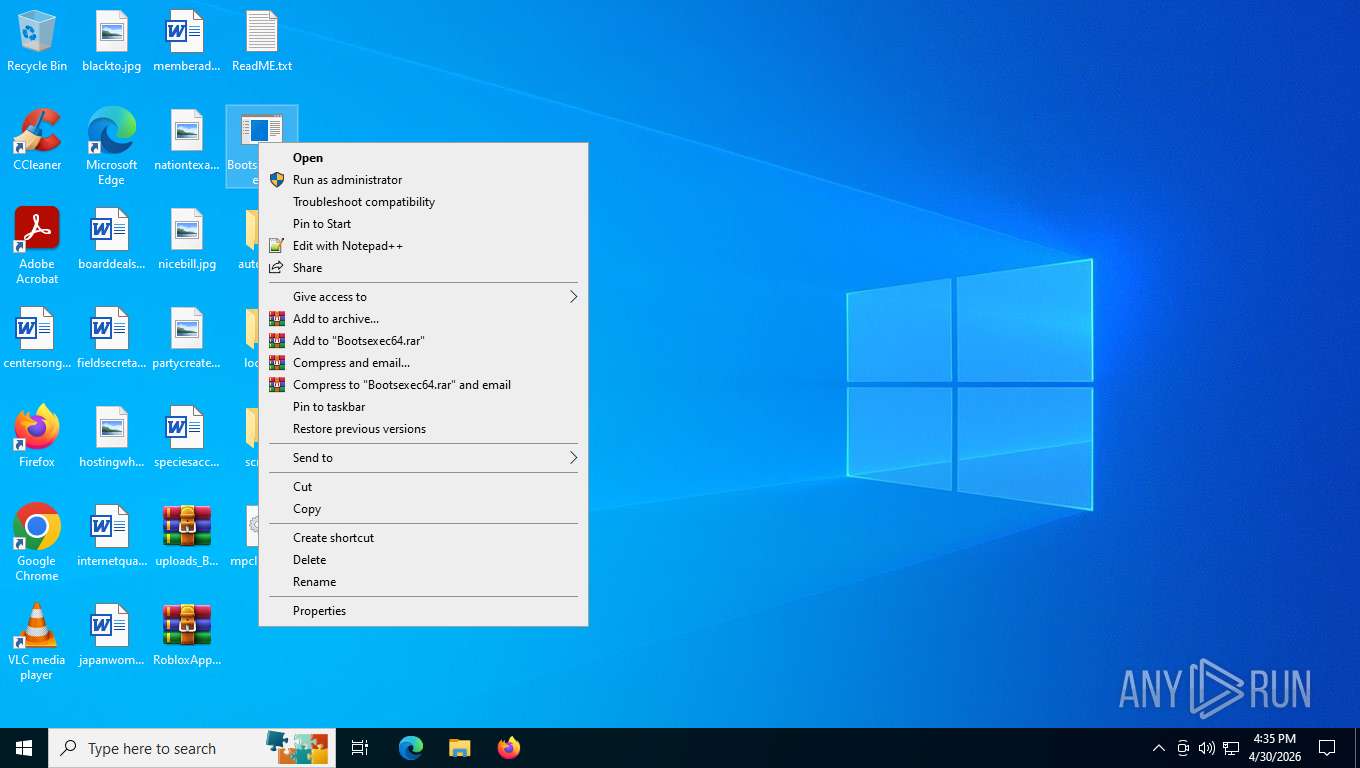This screenshot has height=768, width=1360.
Task: Open the Windows Start menu
Action: [24, 748]
